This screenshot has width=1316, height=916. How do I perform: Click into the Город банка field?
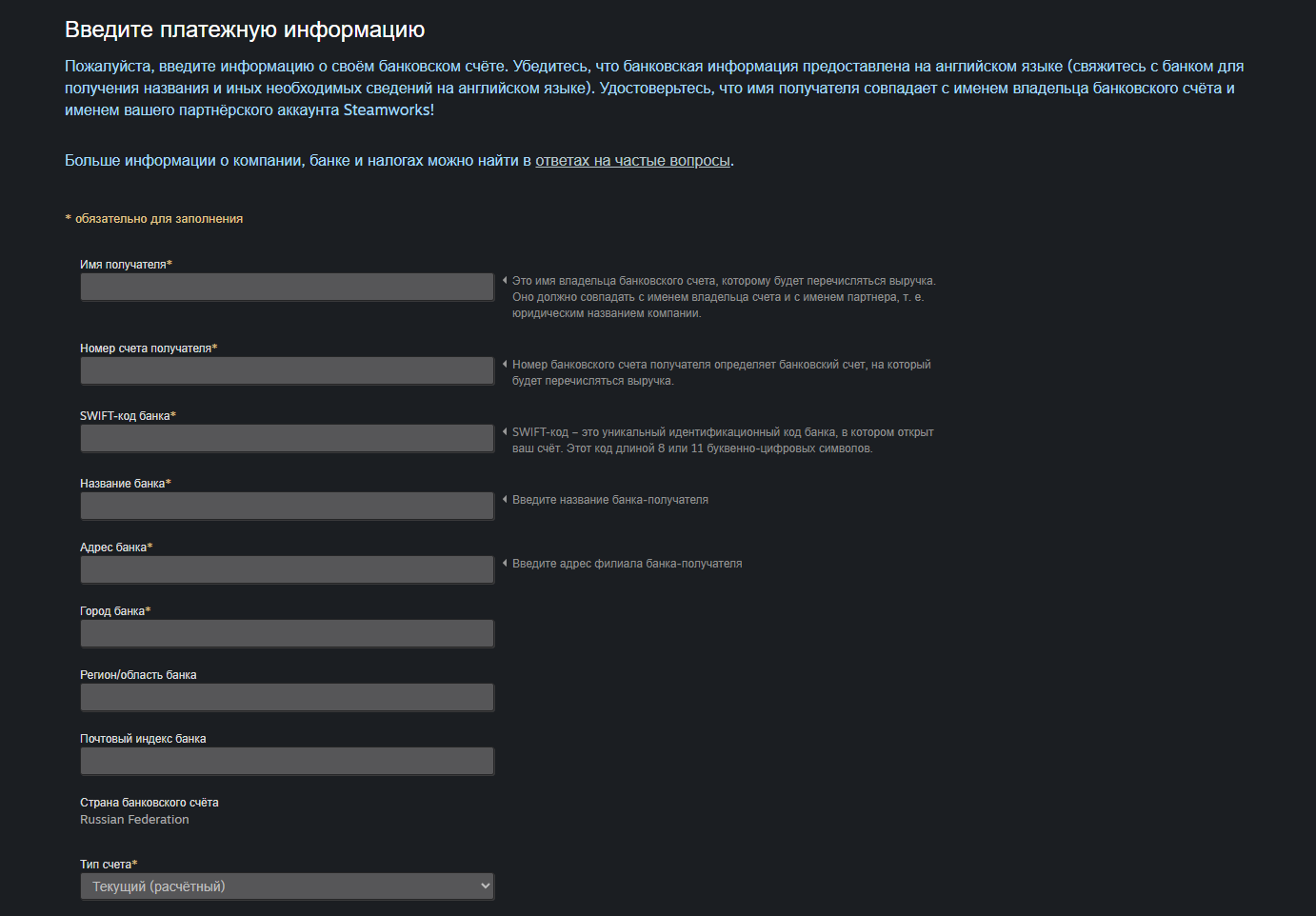tap(287, 633)
